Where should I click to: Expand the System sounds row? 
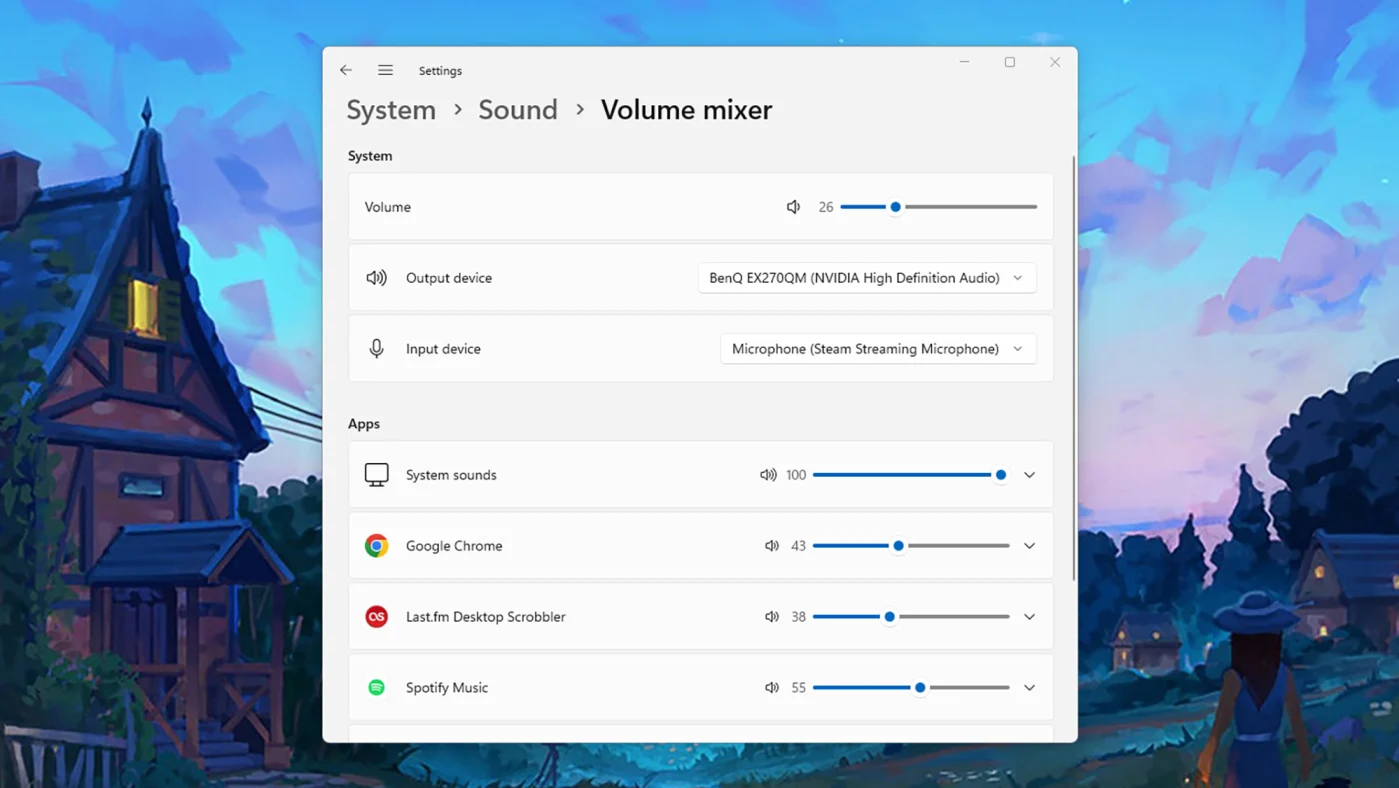click(1029, 475)
